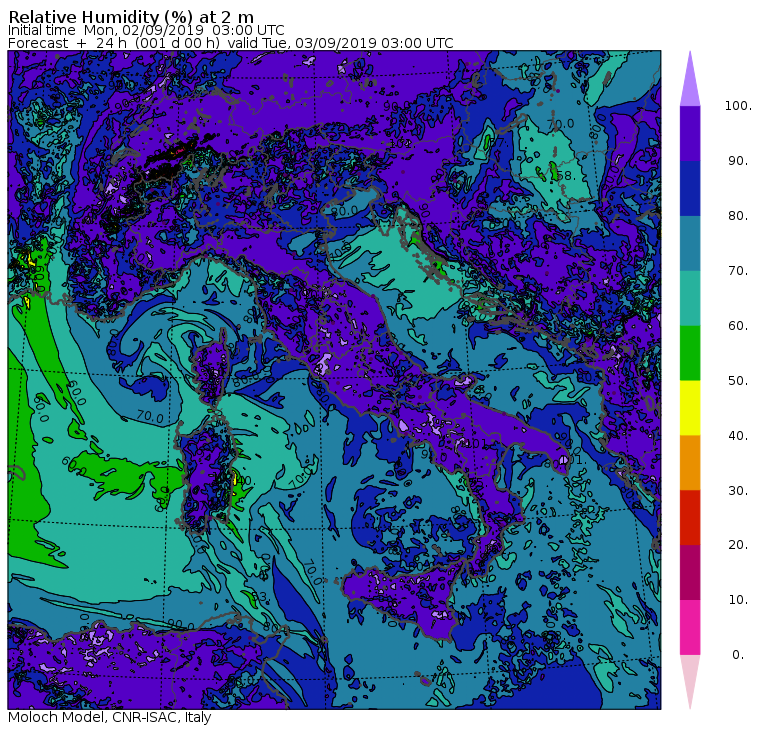Image resolution: width=760 pixels, height=731 pixels.
Task: Click the '80.' legend label
Action: click(x=738, y=216)
